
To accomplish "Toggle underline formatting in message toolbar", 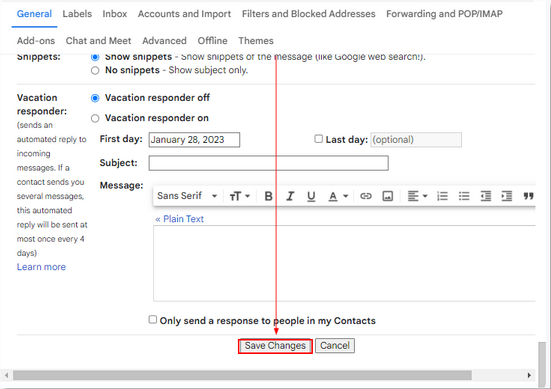I will (x=311, y=196).
